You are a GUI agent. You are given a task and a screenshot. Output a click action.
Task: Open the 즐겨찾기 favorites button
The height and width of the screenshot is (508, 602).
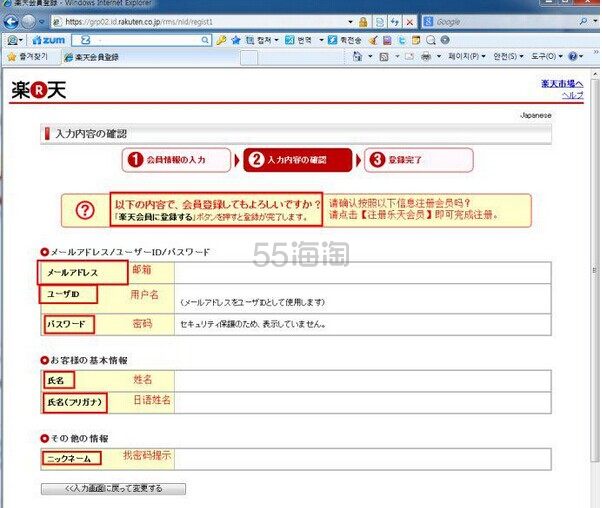point(27,57)
